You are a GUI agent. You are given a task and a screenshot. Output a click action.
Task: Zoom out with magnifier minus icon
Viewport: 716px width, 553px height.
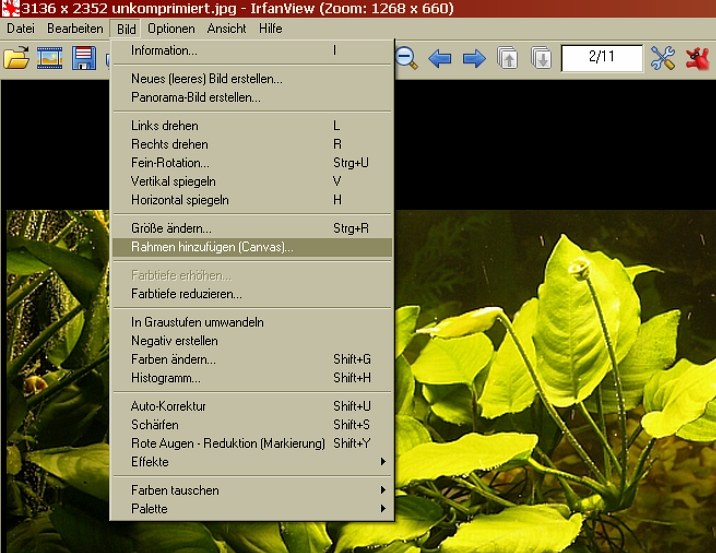tap(406, 58)
